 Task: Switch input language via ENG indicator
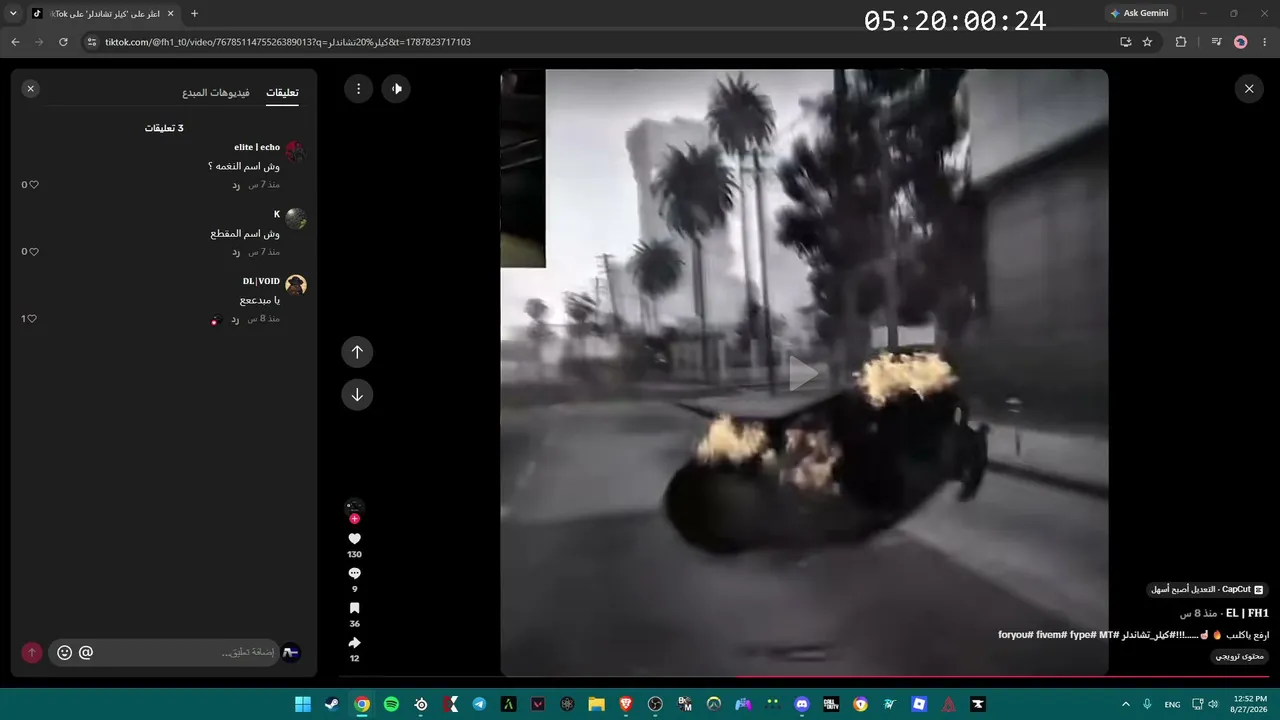[1172, 704]
